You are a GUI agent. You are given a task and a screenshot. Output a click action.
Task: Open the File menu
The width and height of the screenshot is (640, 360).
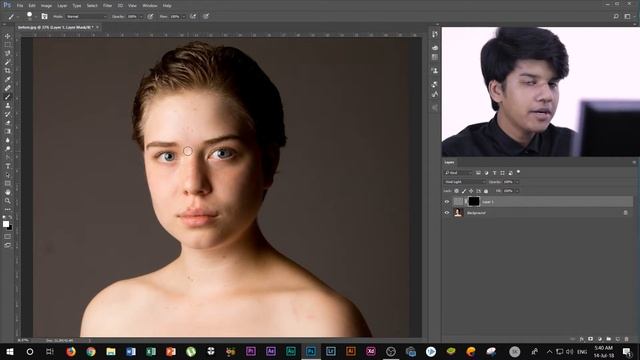20,6
